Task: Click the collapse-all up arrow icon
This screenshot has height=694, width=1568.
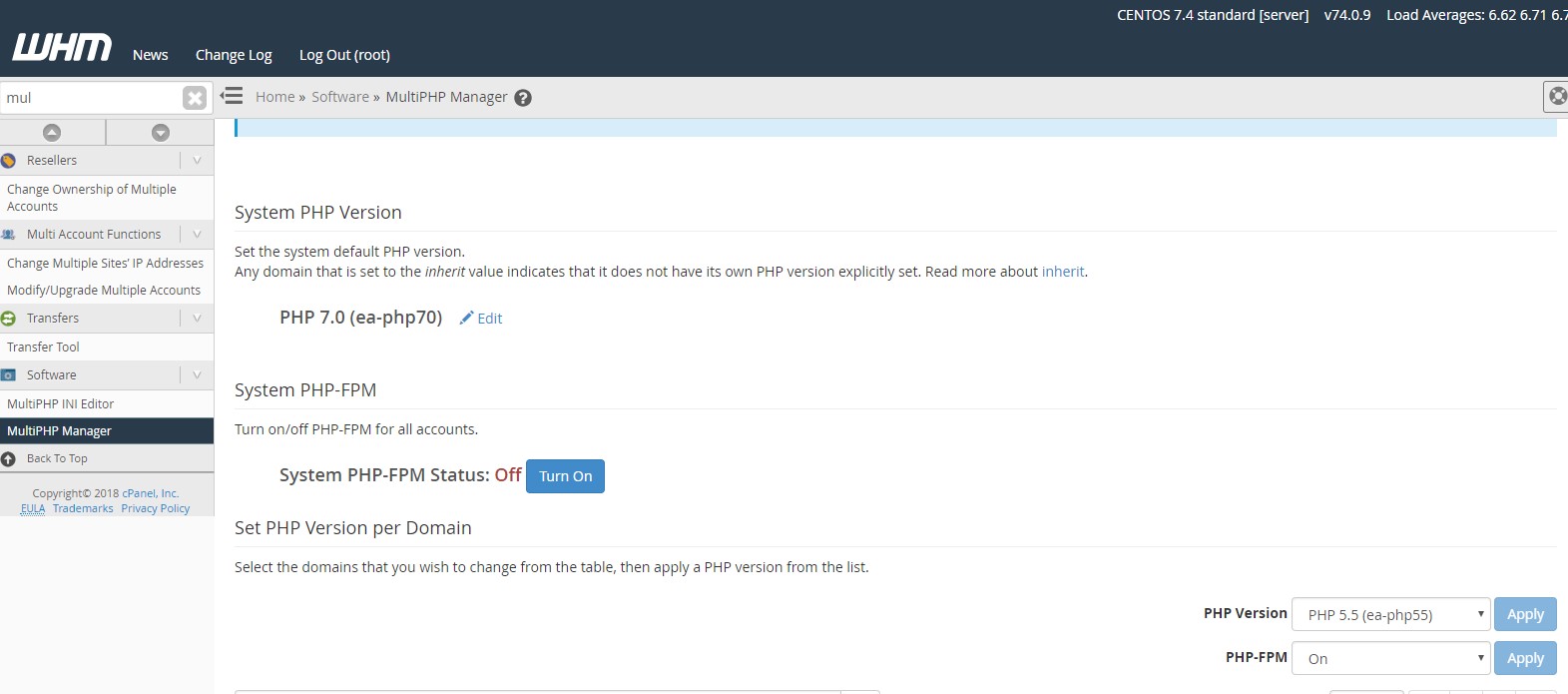Action: point(52,133)
